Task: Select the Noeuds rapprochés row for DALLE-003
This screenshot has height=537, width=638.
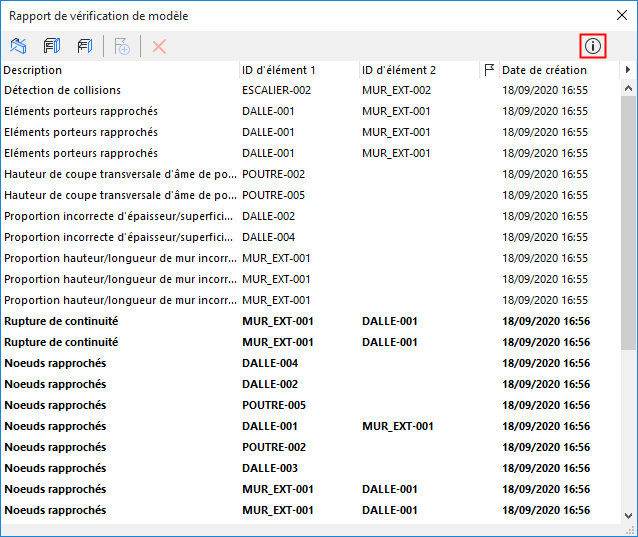Action: coord(311,468)
